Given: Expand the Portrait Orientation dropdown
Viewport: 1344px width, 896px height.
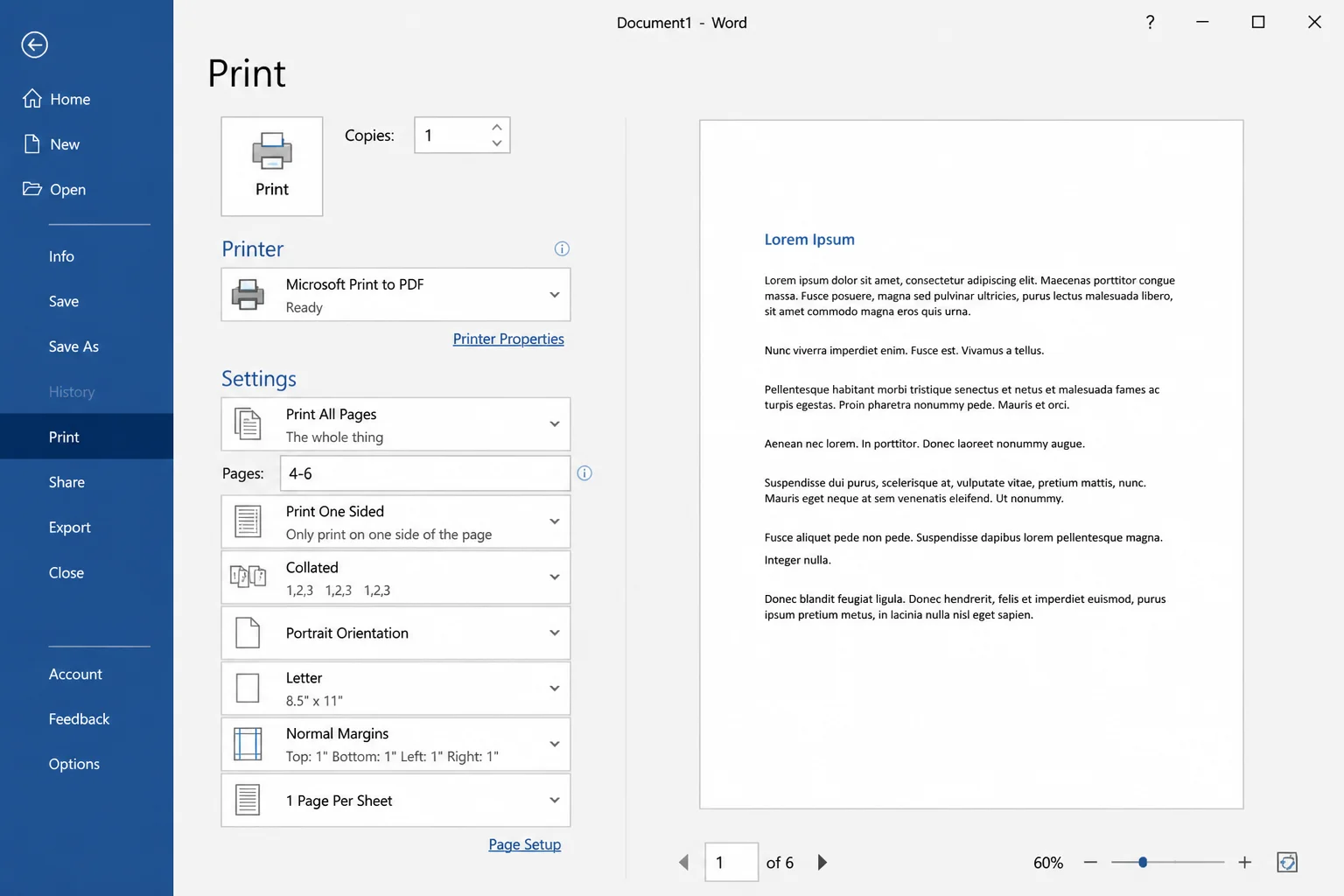Looking at the screenshot, I should pos(395,633).
